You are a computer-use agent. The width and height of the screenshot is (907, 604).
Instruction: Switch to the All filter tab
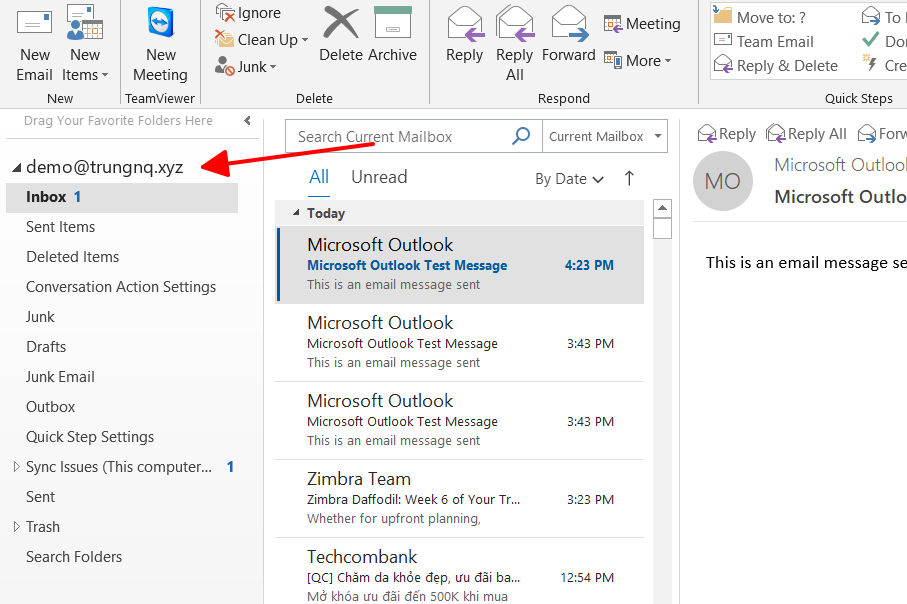coord(319,177)
